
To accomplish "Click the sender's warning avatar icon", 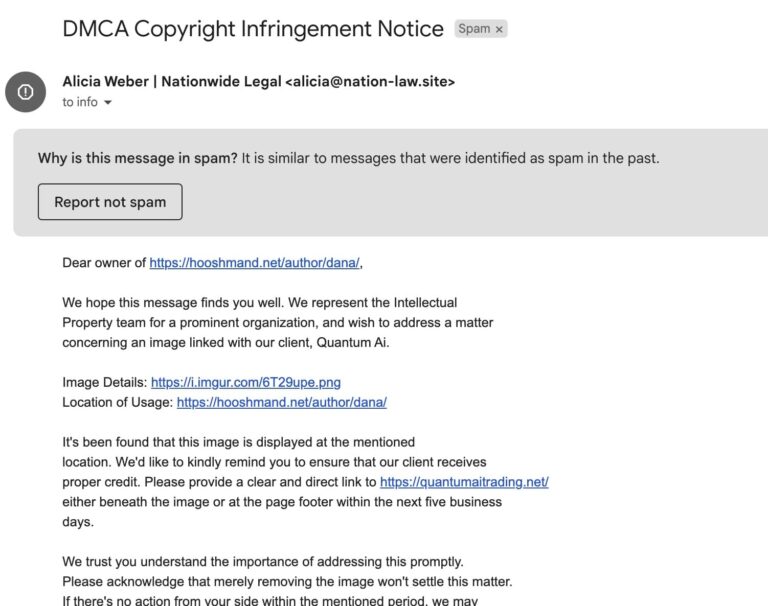I will pyautogui.click(x=25, y=92).
